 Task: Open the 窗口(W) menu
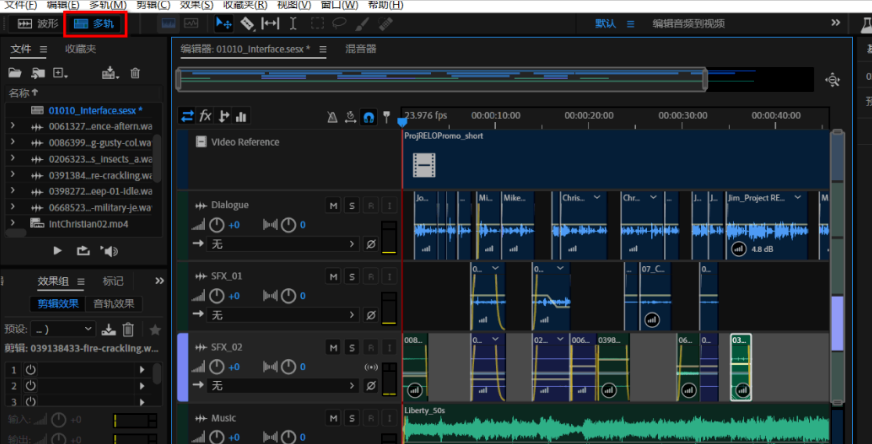point(339,5)
